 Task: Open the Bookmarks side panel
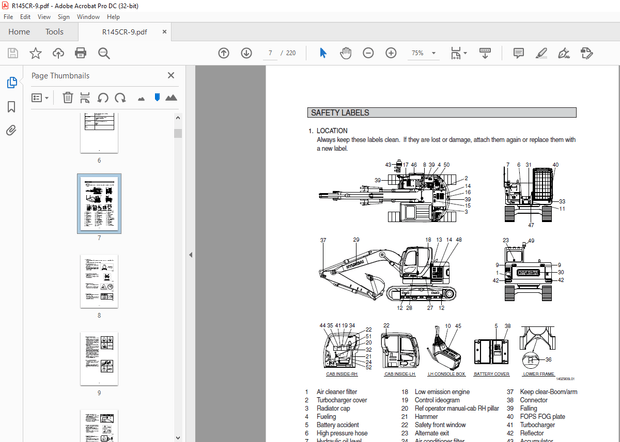click(11, 106)
